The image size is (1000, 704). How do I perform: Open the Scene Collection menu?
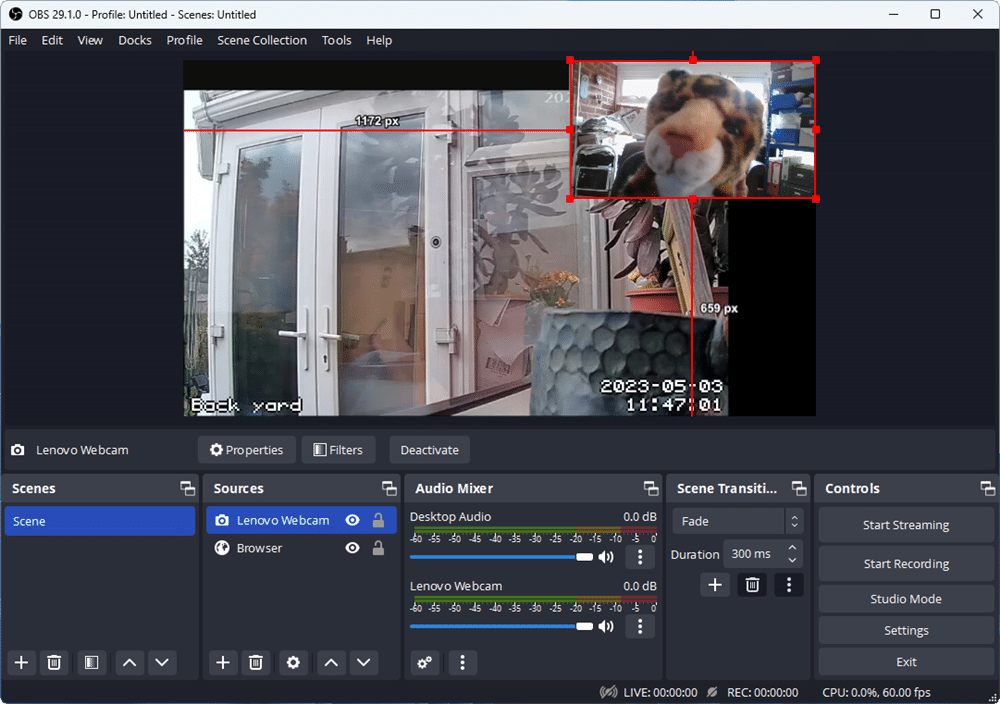point(262,40)
